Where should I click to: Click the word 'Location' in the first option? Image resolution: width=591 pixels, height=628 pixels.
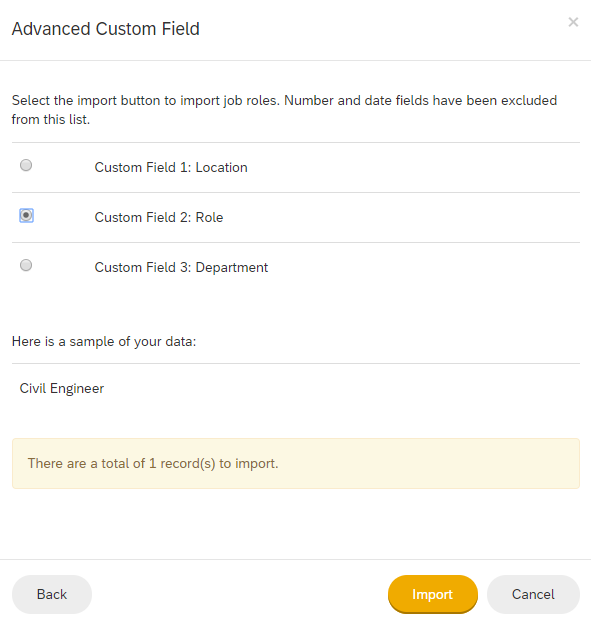[221, 167]
